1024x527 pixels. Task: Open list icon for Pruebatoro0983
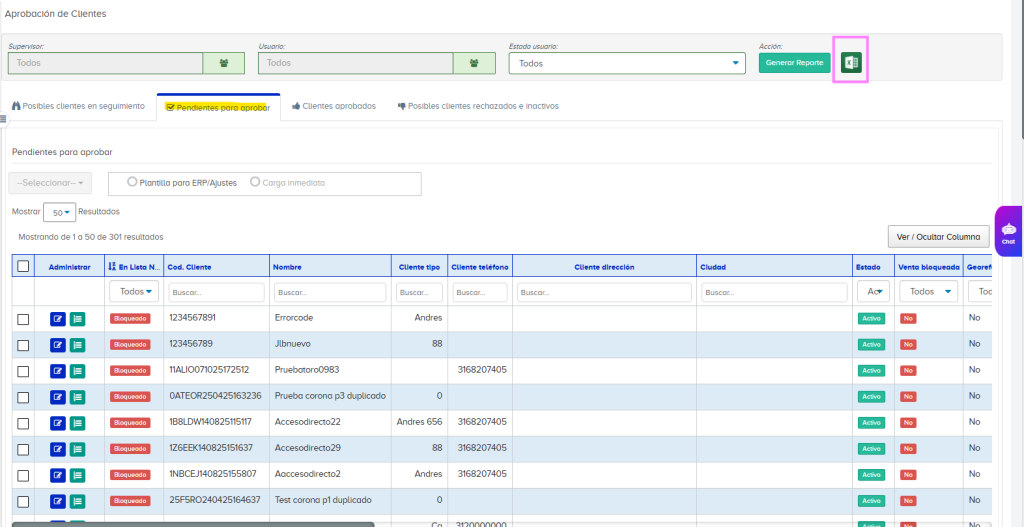coord(77,371)
